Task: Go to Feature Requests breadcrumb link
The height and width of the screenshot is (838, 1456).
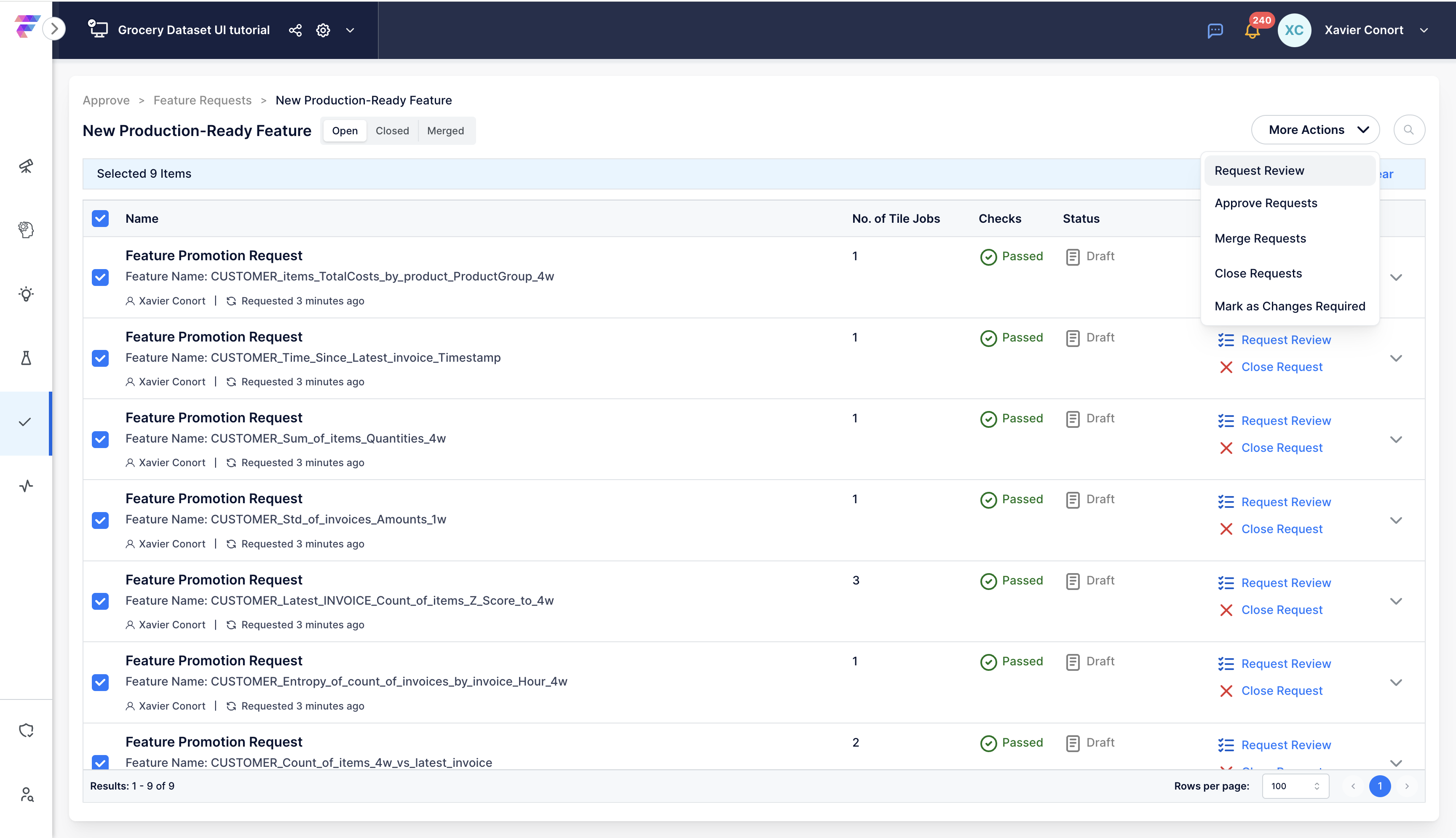Action: pyautogui.click(x=202, y=100)
